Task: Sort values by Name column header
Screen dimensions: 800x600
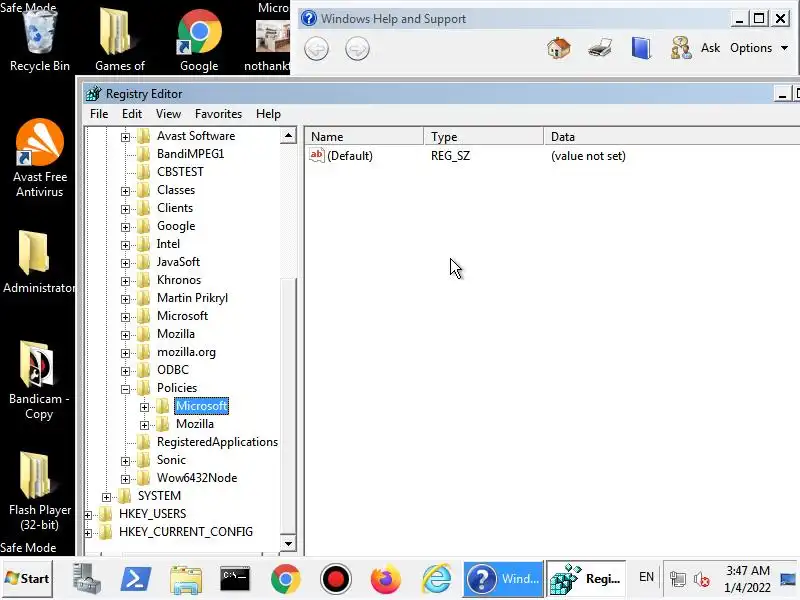Action: click(x=364, y=137)
